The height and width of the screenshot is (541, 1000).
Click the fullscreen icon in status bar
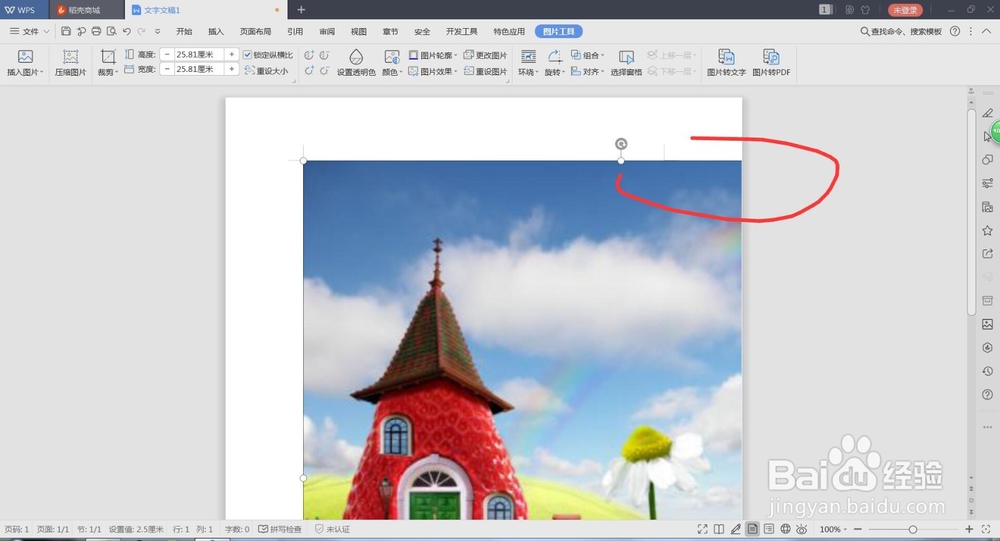pos(702,529)
